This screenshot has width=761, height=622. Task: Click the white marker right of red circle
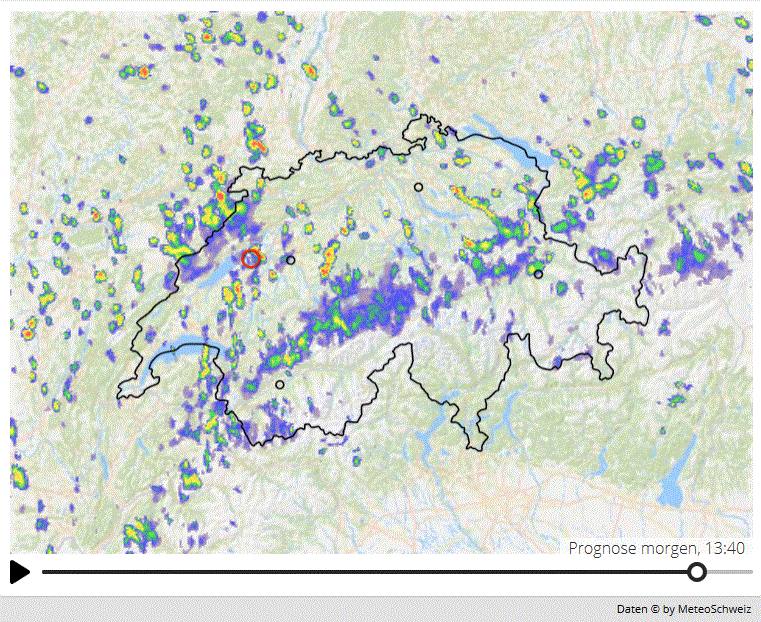[x=290, y=261]
